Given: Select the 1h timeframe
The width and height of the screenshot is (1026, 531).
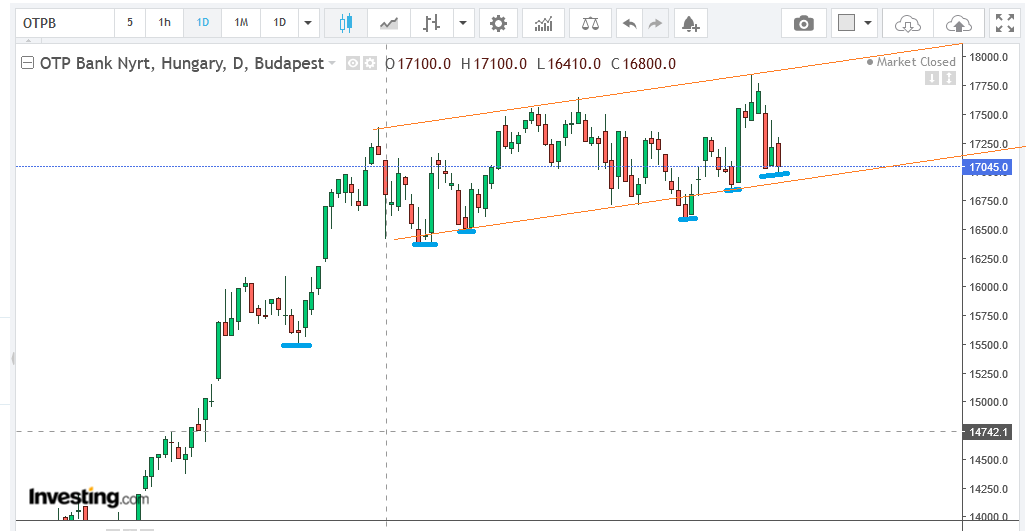Looking at the screenshot, I should click(x=164, y=23).
